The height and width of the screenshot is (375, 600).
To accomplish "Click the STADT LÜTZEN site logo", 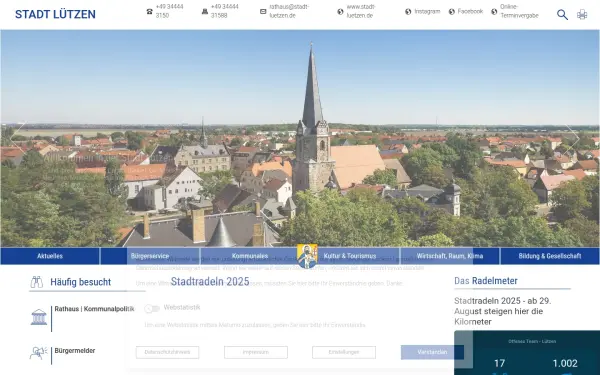I will (x=55, y=14).
